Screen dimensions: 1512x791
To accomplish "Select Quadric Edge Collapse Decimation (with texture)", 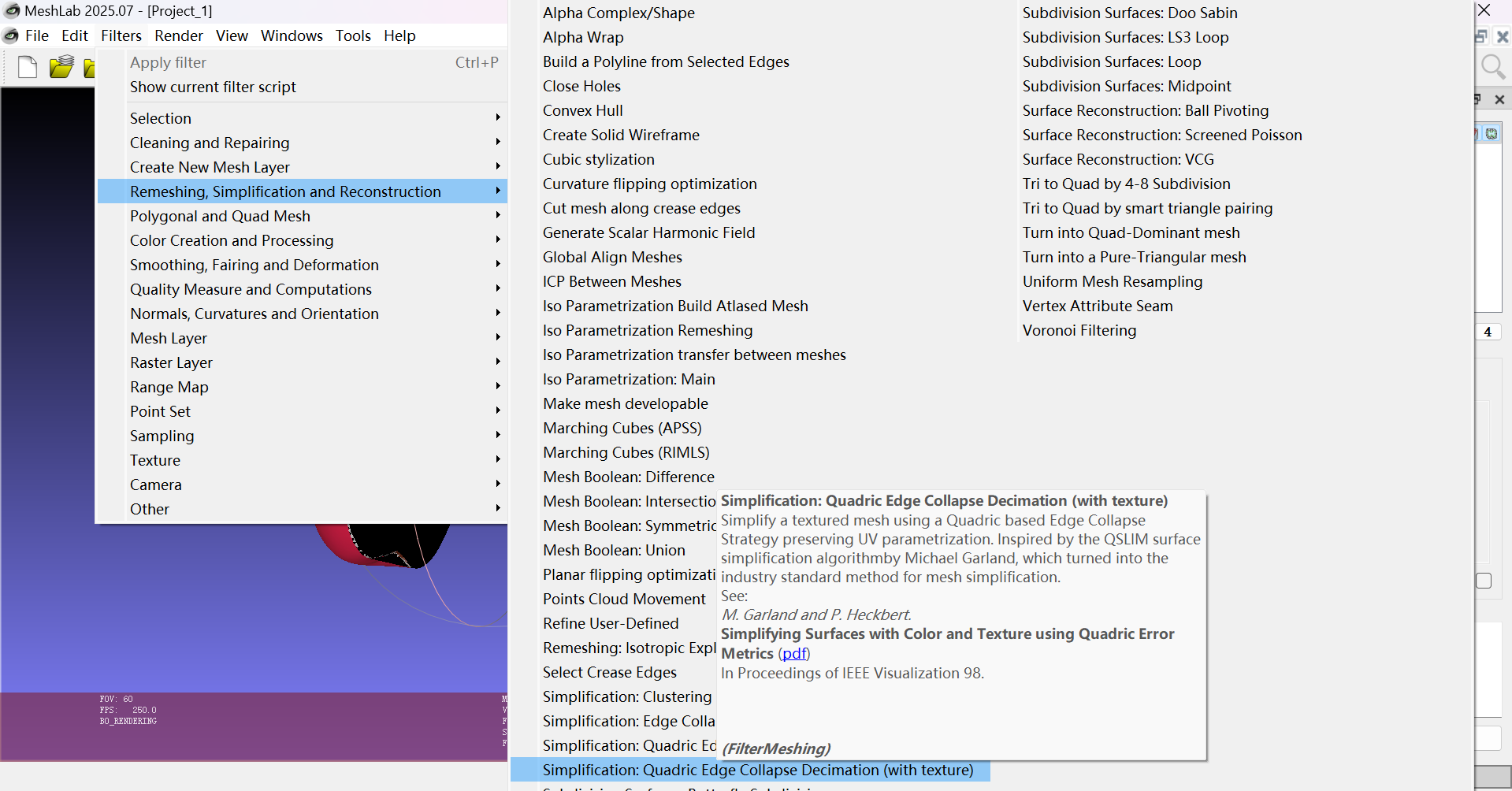I will click(x=750, y=770).
